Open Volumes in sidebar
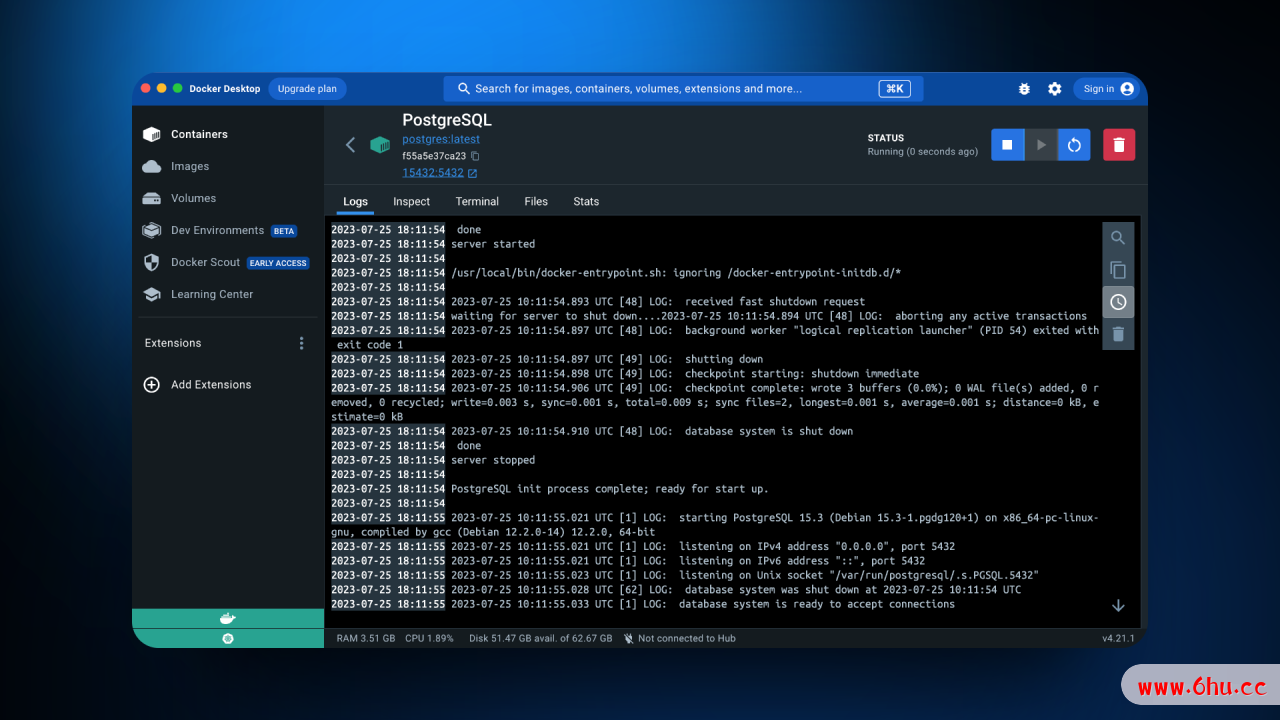The image size is (1280, 720). point(193,198)
